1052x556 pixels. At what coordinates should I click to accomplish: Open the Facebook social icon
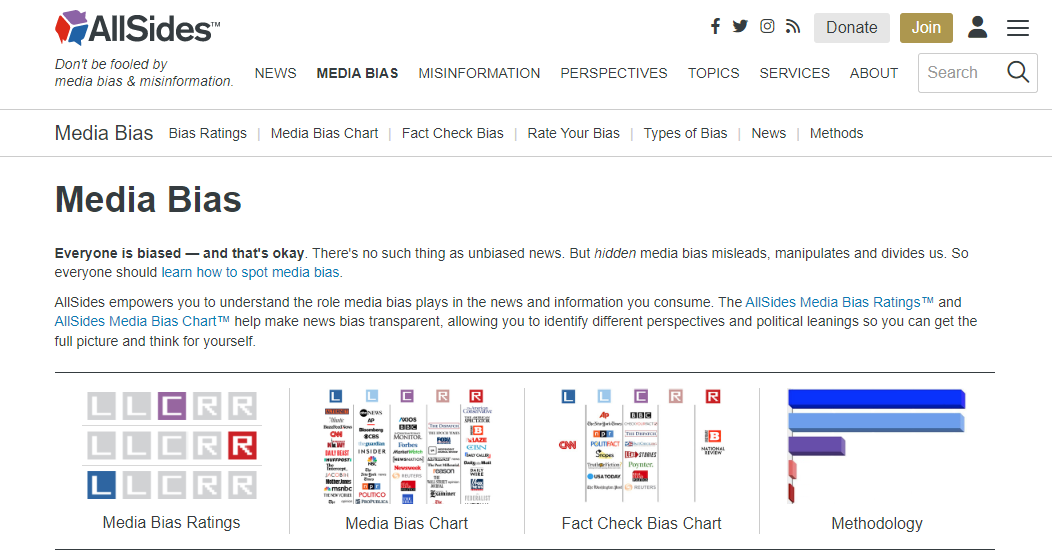715,27
